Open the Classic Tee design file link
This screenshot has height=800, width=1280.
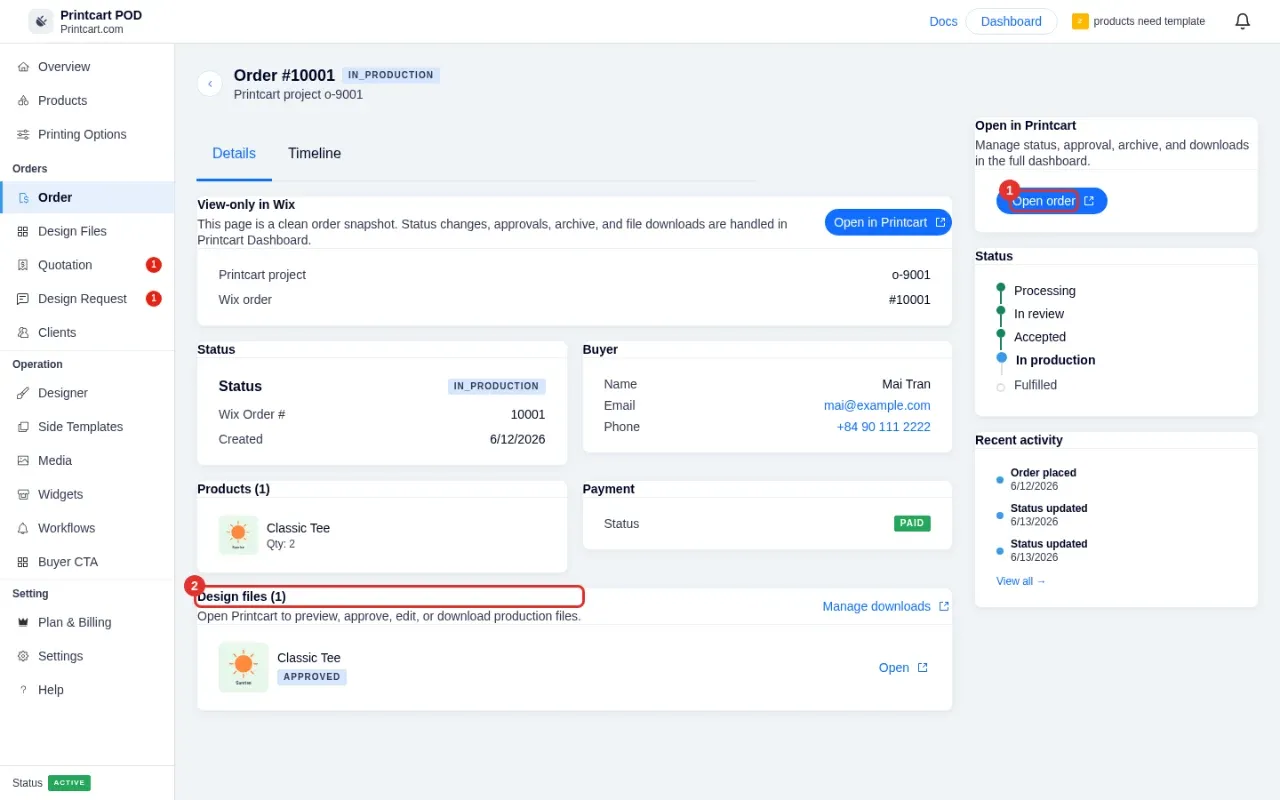(x=903, y=668)
